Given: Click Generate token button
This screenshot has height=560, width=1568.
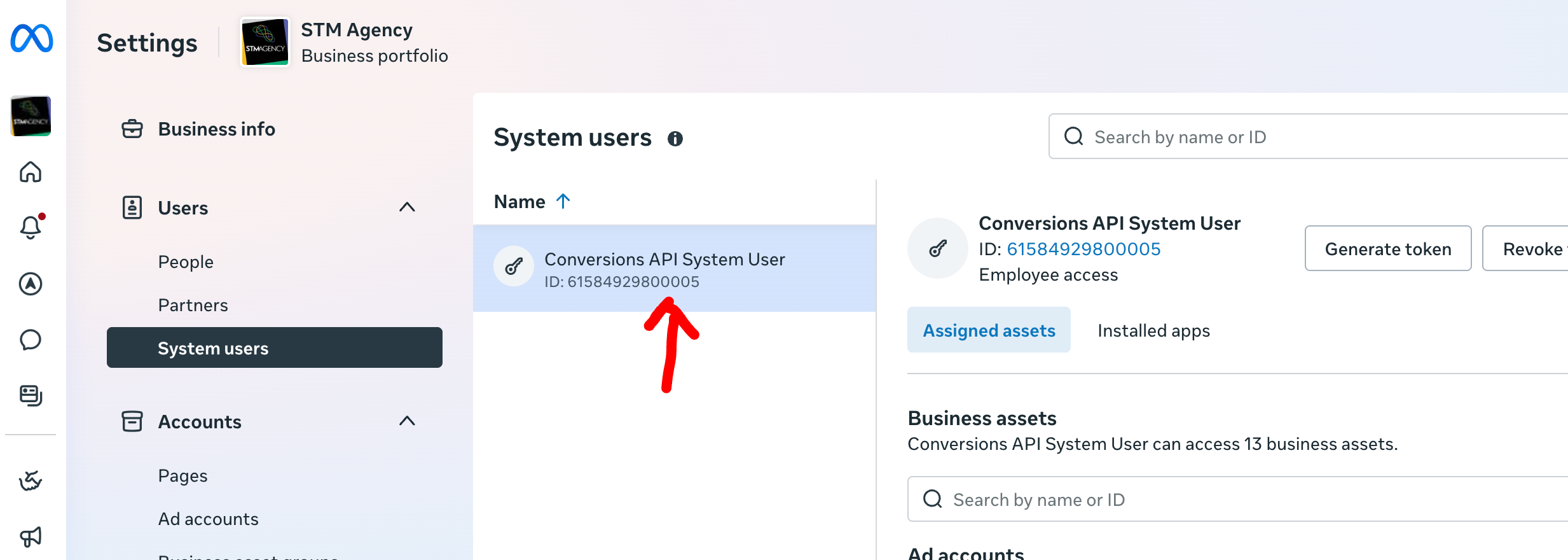Looking at the screenshot, I should [x=1388, y=248].
